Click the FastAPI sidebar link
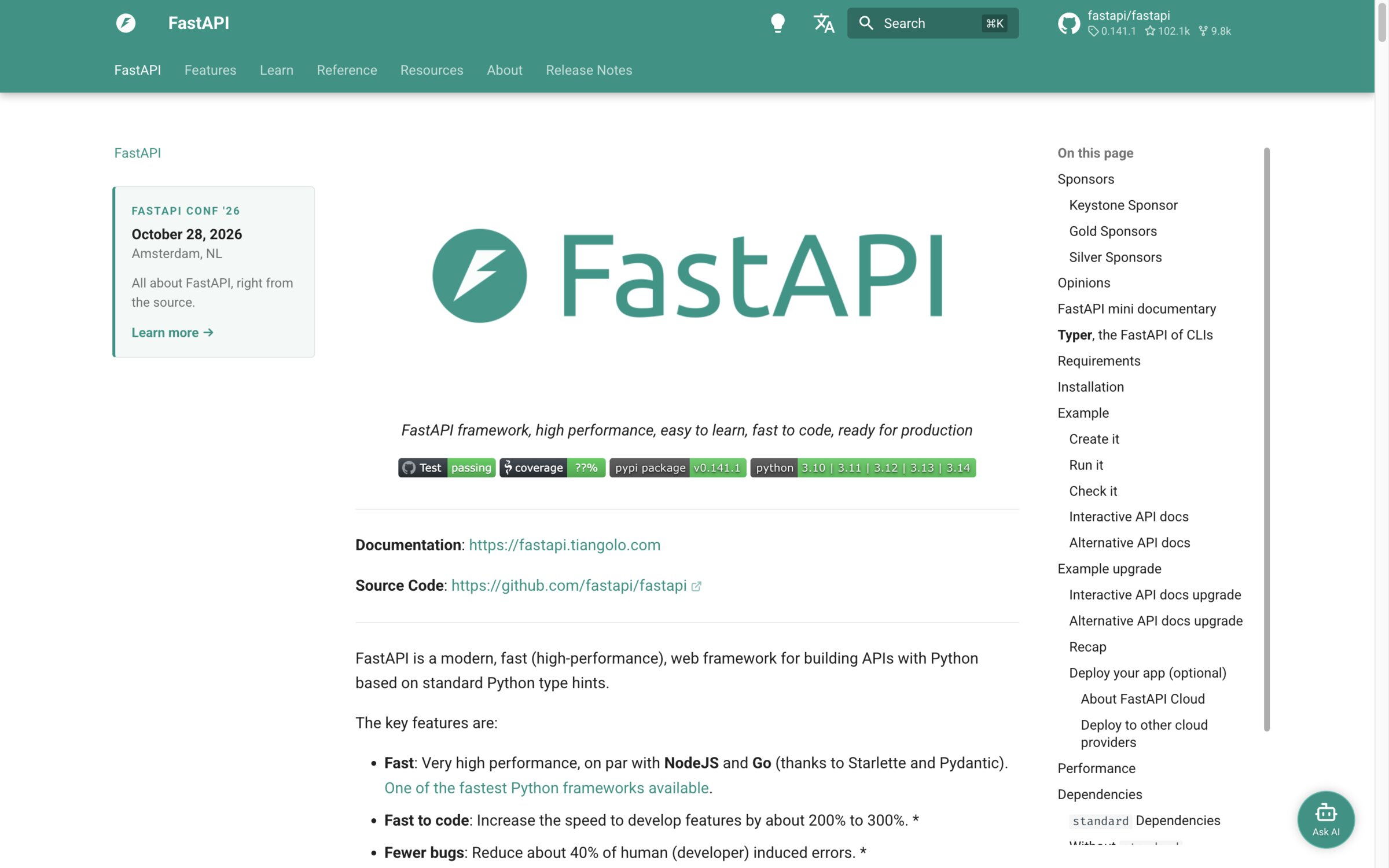The image size is (1389, 868). [137, 153]
